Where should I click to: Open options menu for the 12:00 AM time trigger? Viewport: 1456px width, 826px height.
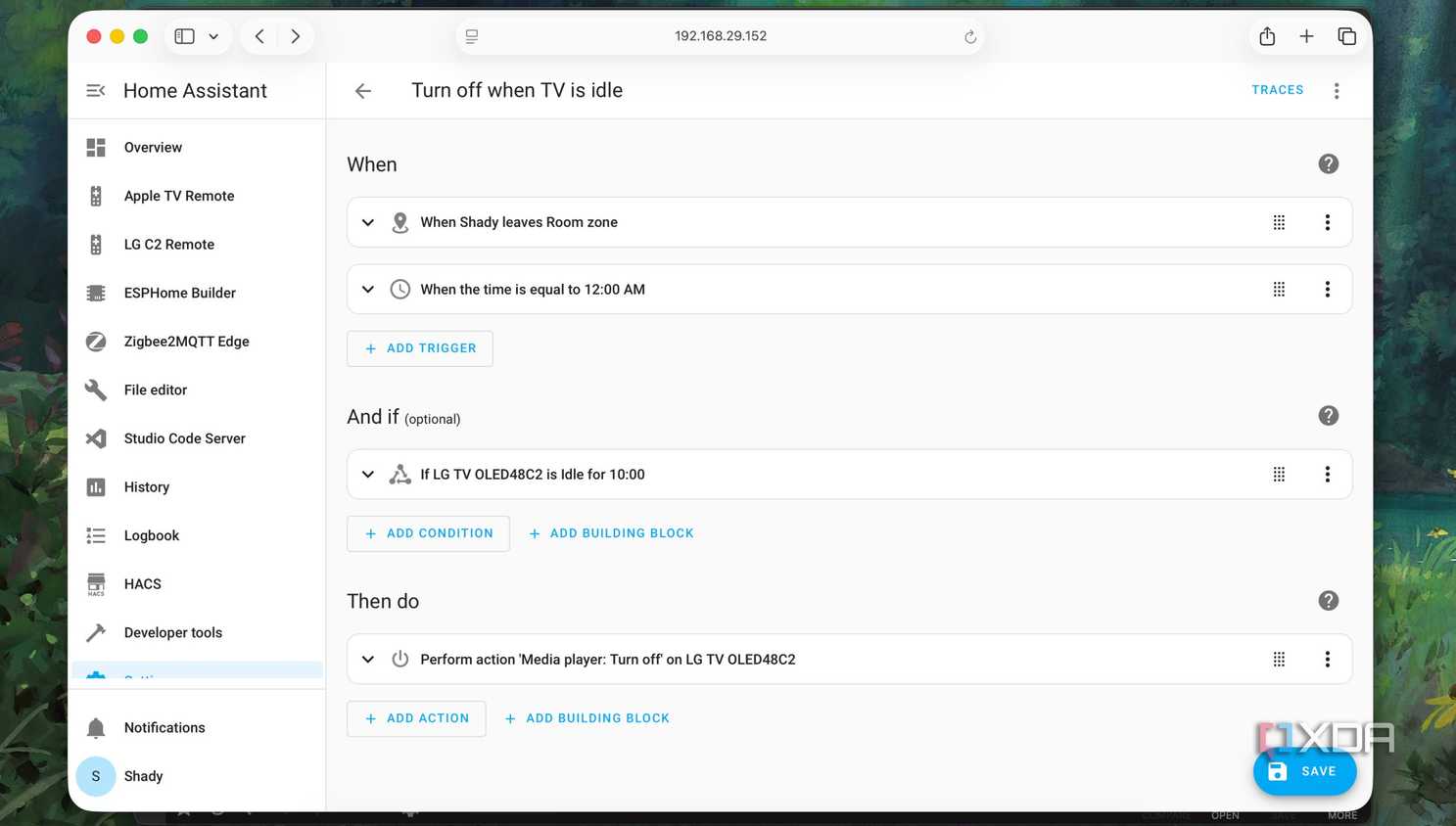tap(1328, 290)
